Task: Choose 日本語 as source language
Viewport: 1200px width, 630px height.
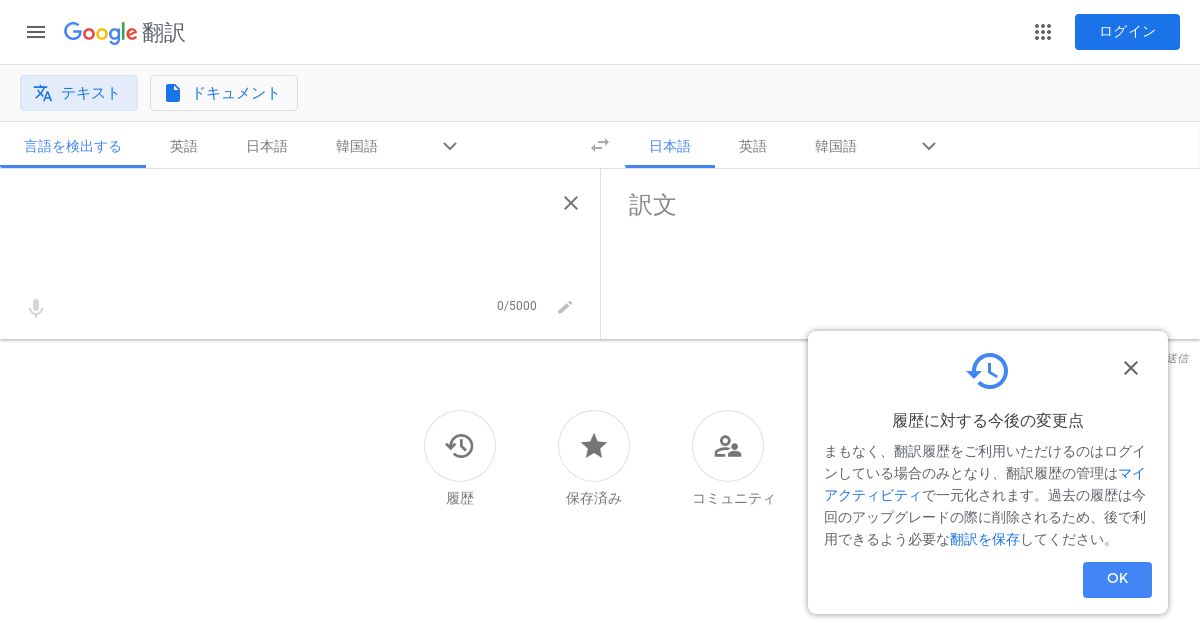Action: point(267,146)
